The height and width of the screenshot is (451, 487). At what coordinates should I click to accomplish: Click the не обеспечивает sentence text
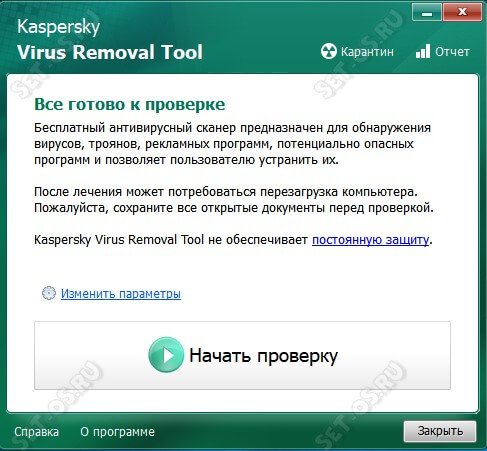(x=233, y=240)
